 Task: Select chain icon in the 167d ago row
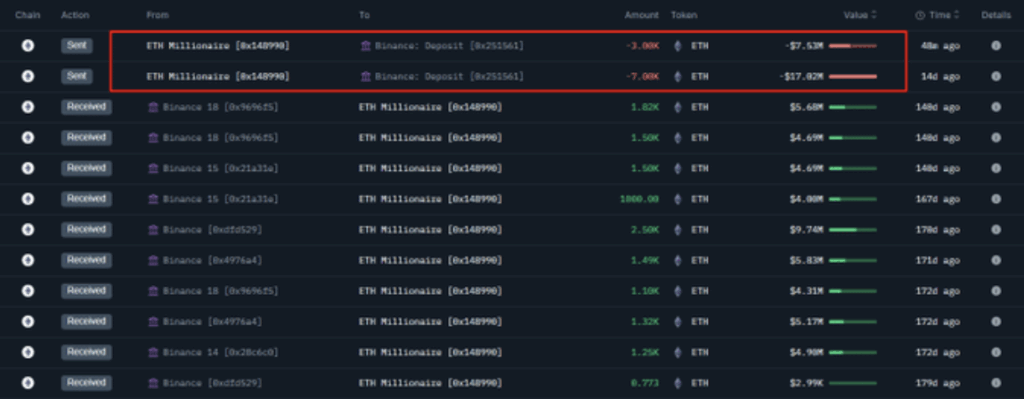[27, 199]
